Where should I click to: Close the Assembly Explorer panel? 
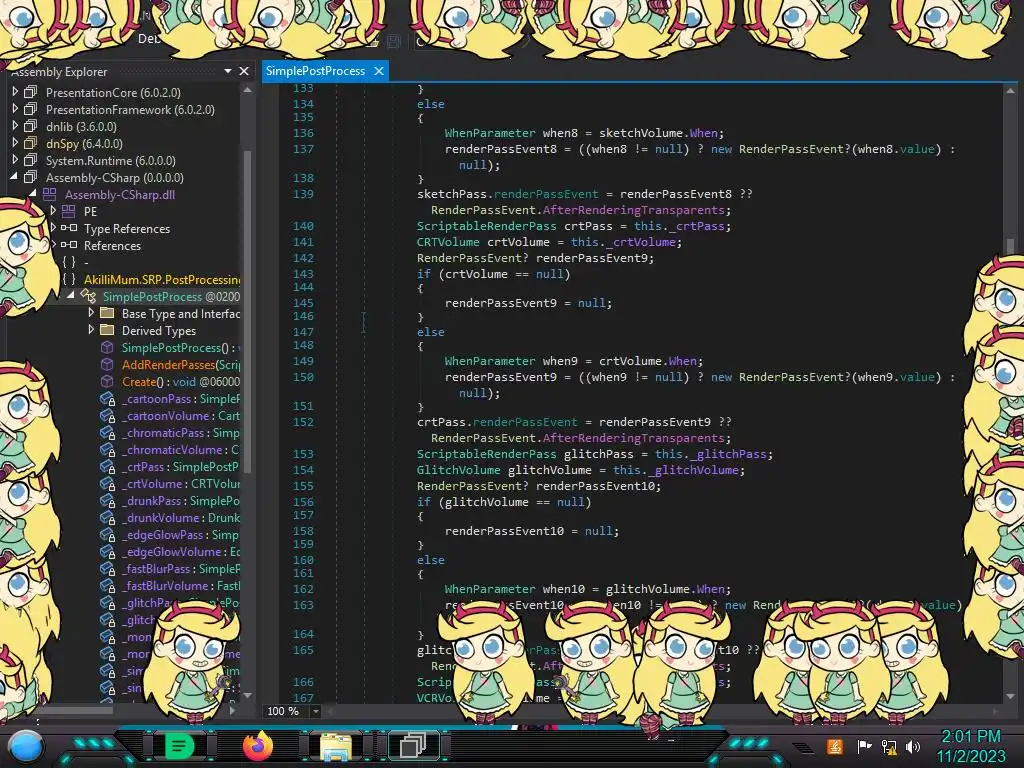click(x=244, y=71)
